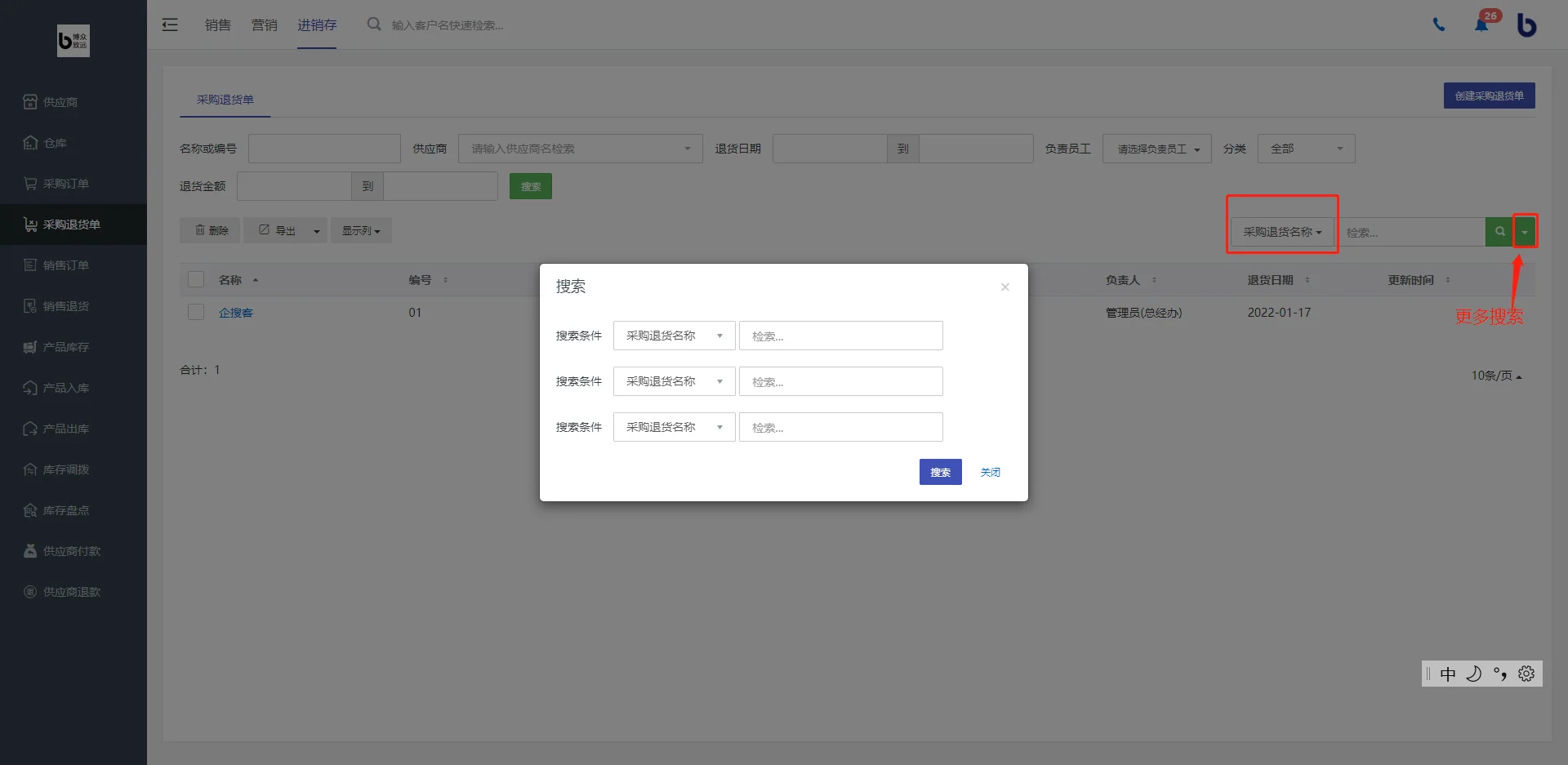Click the 名称或编号 input field
This screenshot has height=765, width=1568.
pyautogui.click(x=324, y=149)
